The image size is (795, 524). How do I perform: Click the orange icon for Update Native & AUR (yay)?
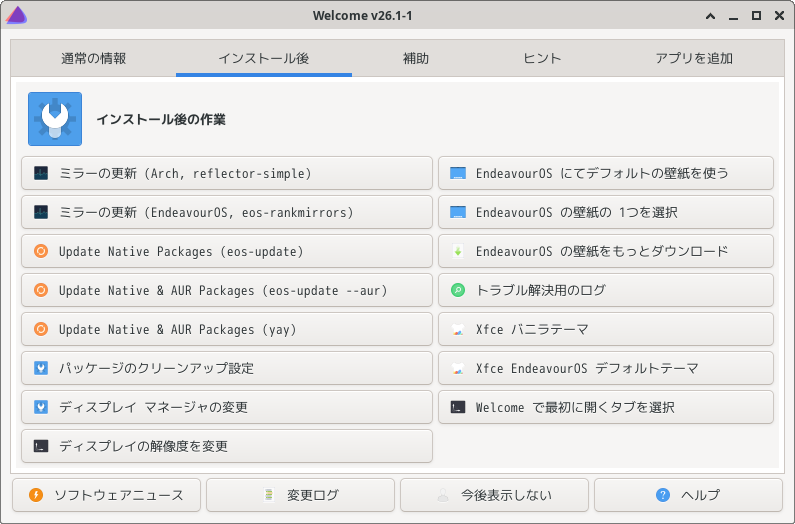pos(41,329)
